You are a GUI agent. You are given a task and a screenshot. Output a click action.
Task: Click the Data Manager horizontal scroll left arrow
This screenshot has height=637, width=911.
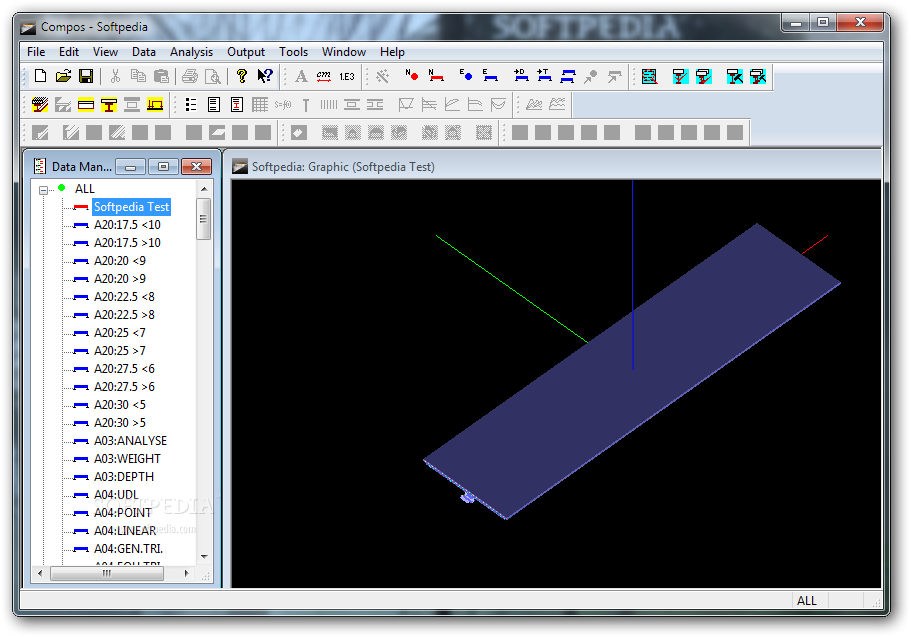[40, 574]
